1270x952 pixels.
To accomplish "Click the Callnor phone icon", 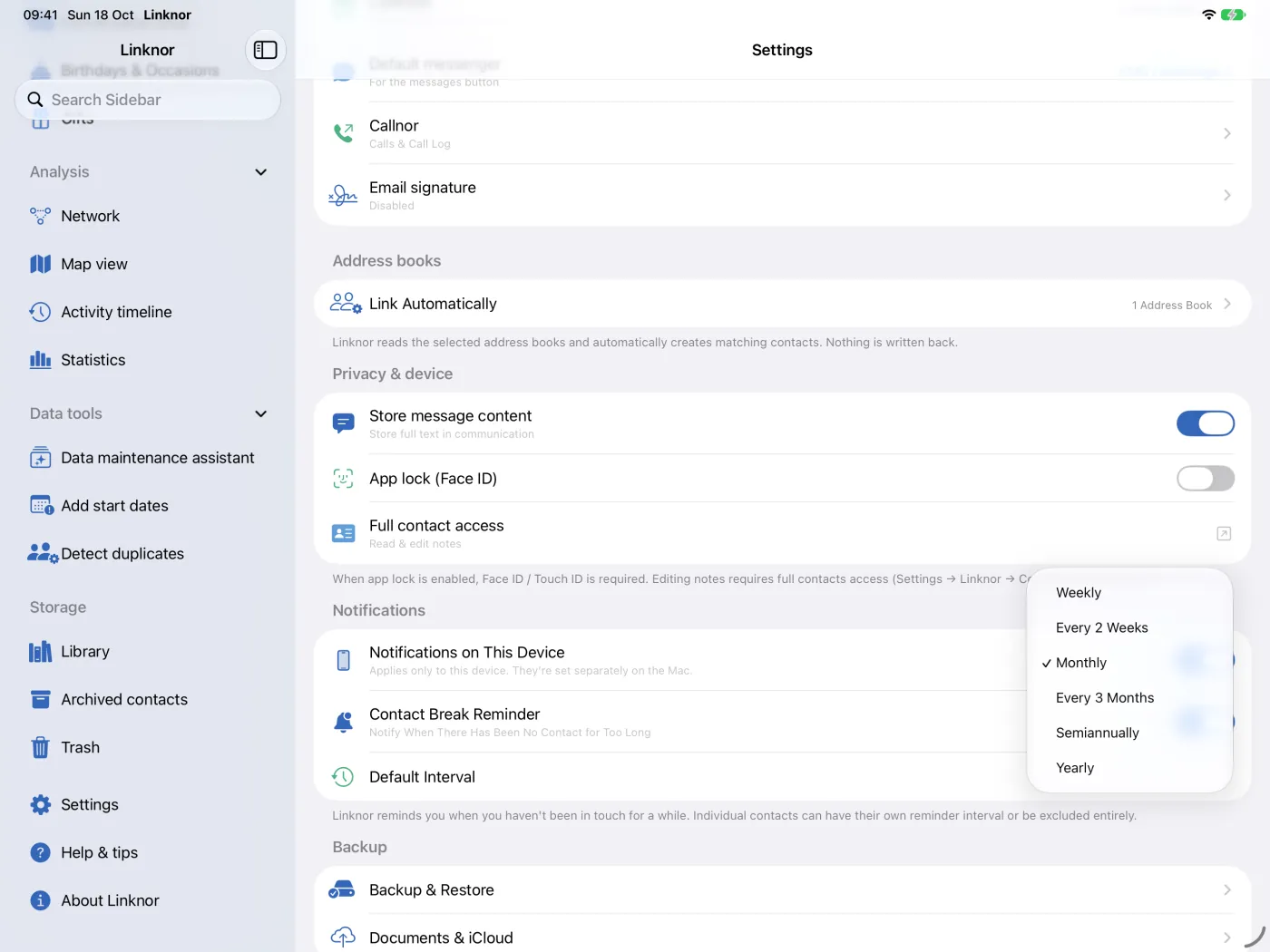I will pyautogui.click(x=343, y=133).
